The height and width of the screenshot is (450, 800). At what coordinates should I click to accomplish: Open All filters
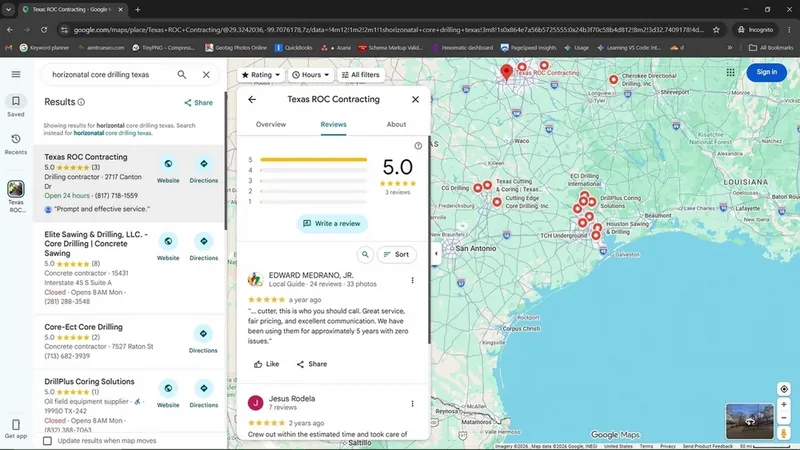(x=361, y=75)
